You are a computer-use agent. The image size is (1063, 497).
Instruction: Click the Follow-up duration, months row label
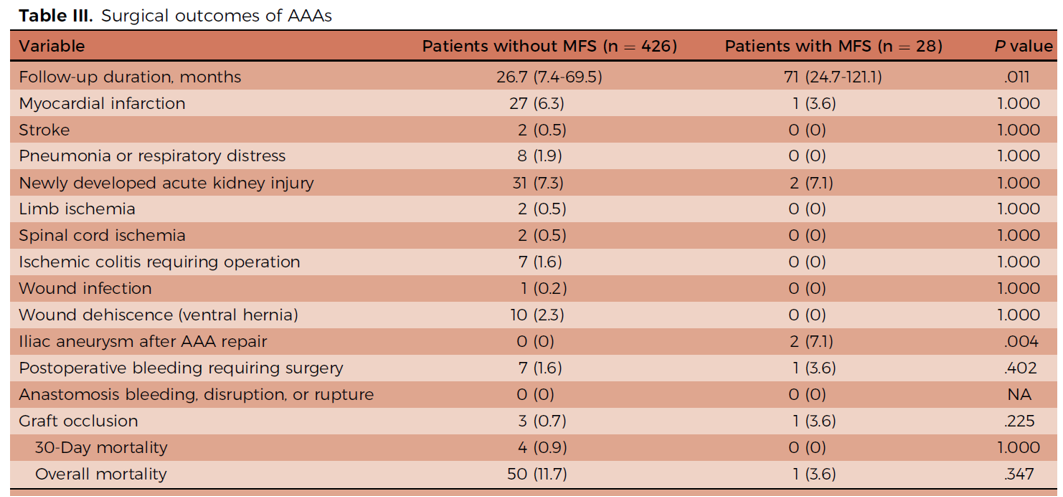point(130,77)
